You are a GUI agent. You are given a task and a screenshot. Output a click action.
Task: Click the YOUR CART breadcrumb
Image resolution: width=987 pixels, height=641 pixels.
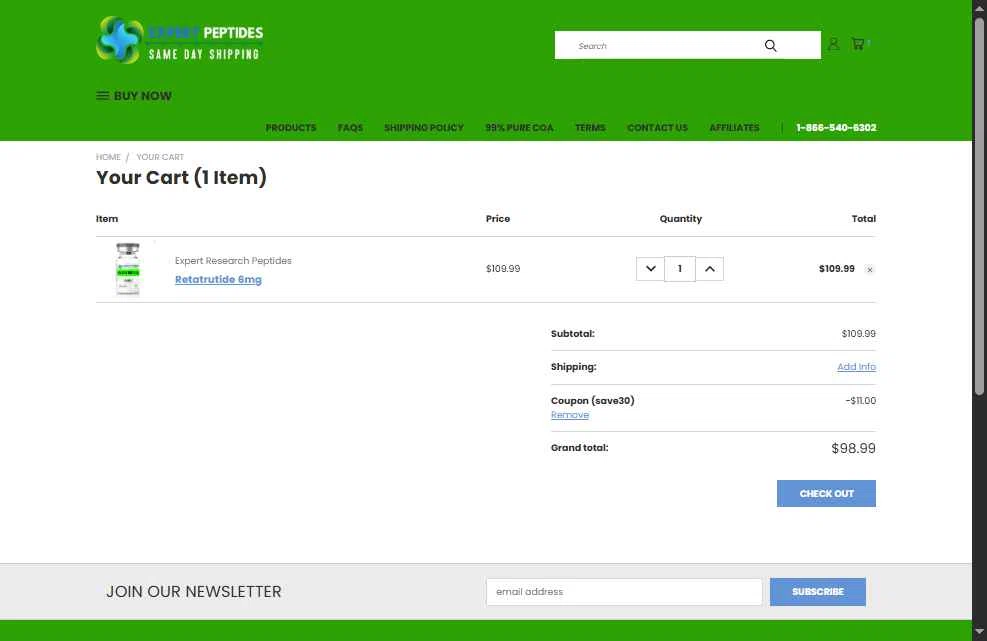click(x=161, y=157)
